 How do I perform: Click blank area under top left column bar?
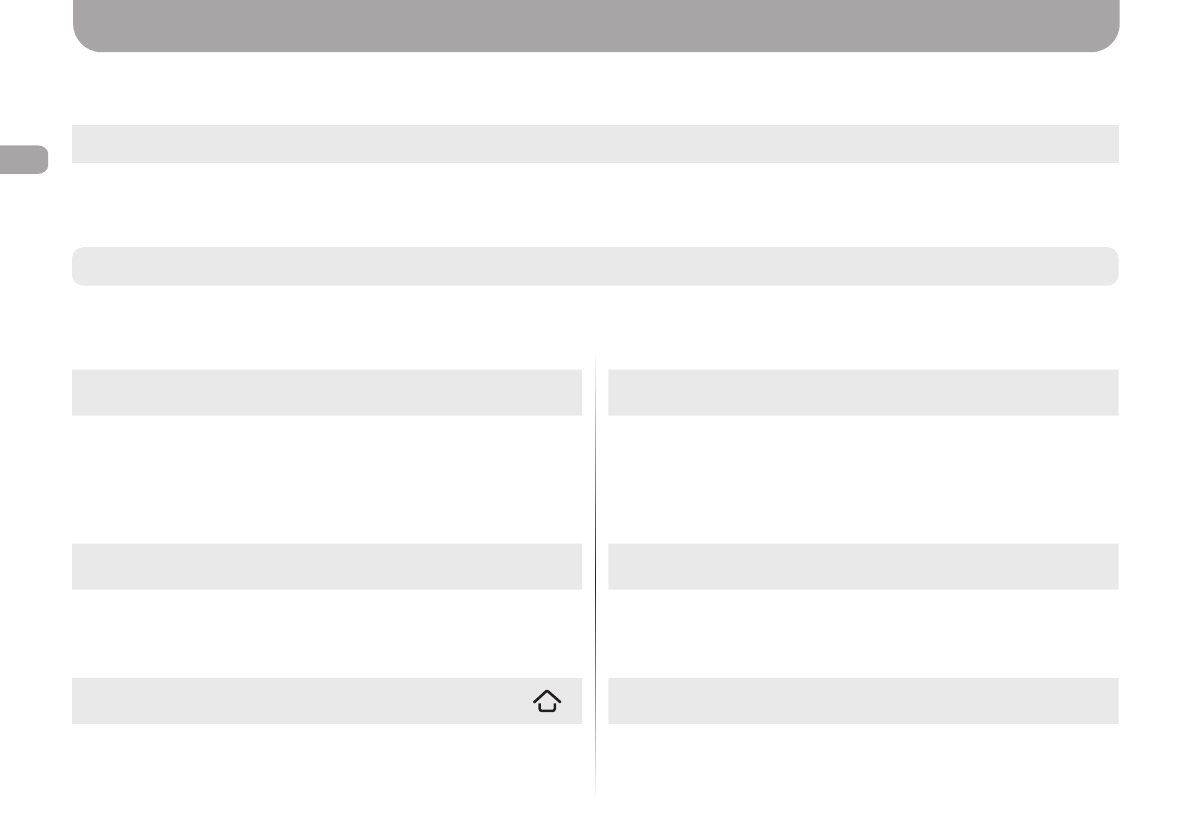(x=326, y=478)
